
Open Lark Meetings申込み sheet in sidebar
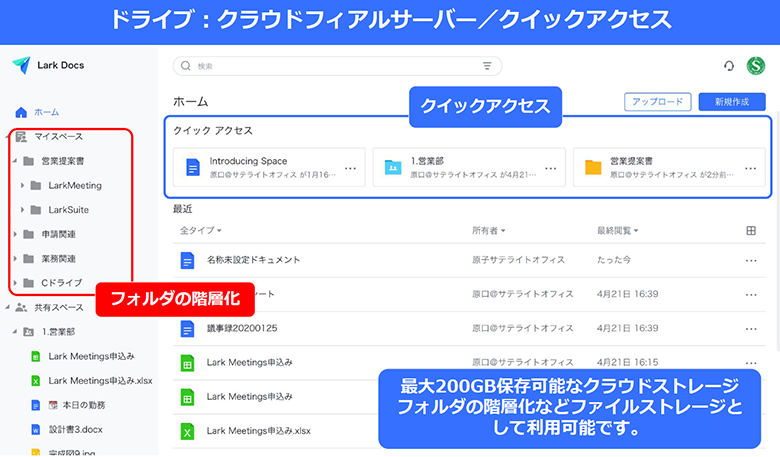92,357
